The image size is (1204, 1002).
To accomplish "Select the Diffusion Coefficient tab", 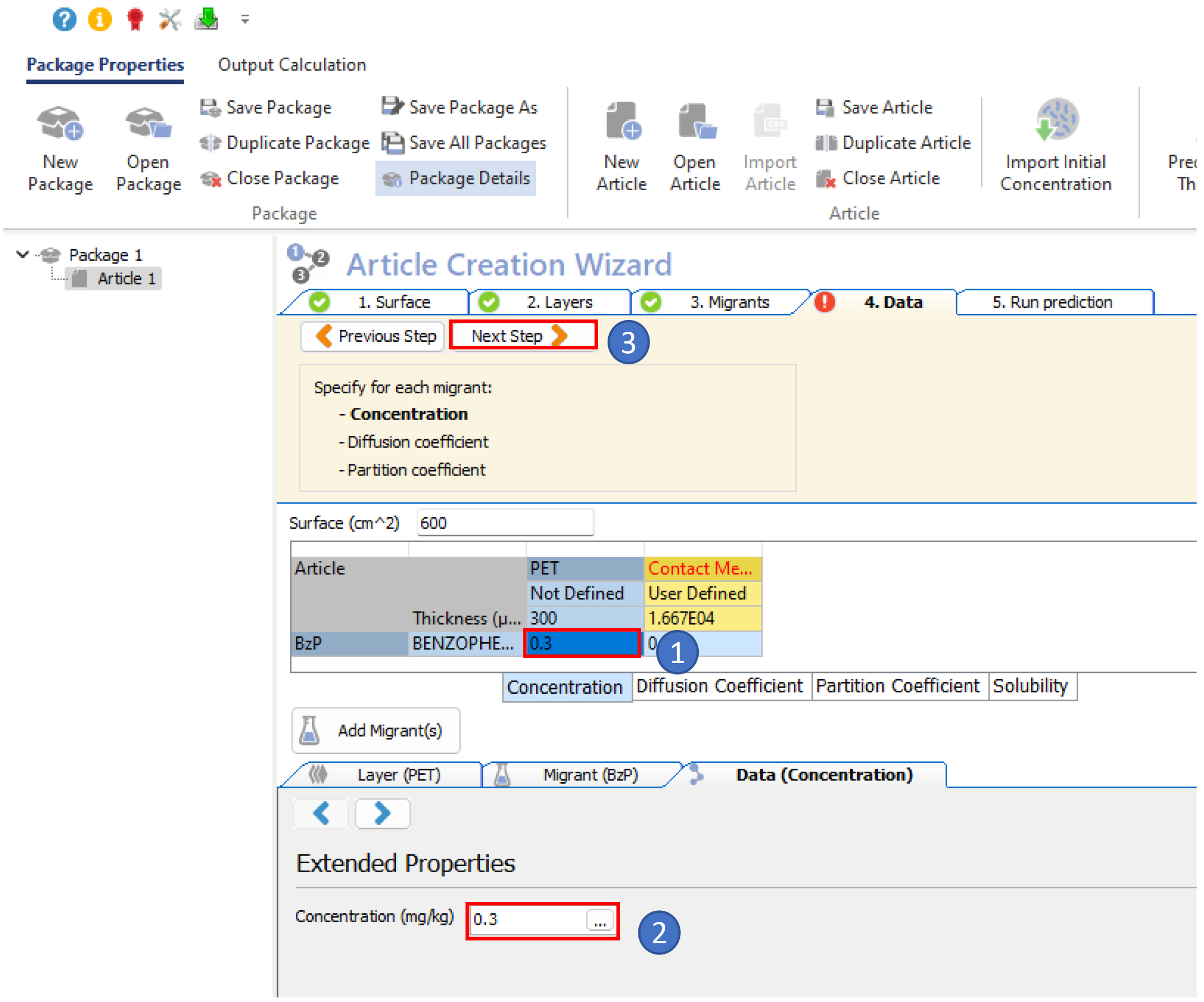I will 719,686.
